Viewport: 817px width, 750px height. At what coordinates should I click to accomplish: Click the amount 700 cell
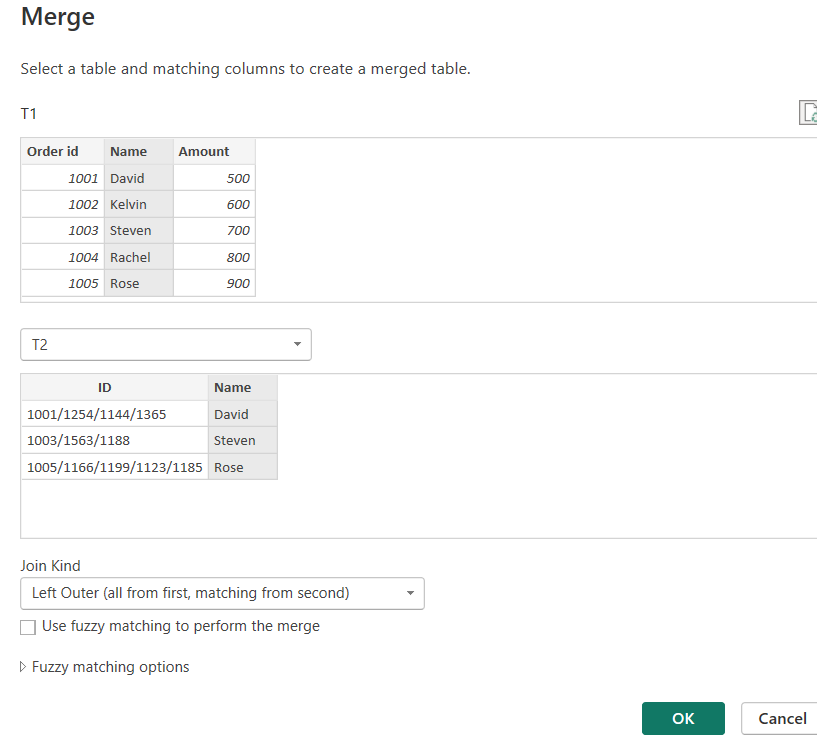point(214,230)
